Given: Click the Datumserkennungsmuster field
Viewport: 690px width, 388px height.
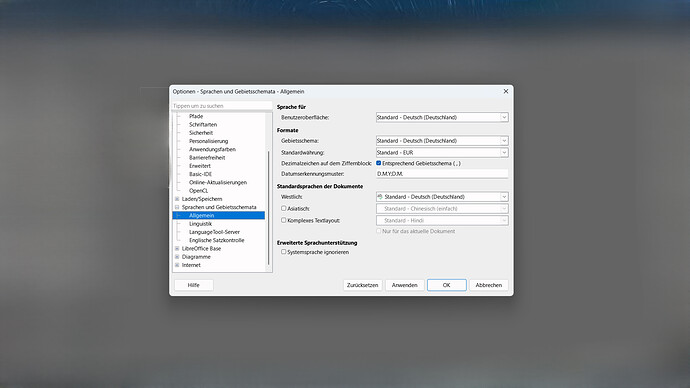Looking at the screenshot, I should click(x=442, y=174).
